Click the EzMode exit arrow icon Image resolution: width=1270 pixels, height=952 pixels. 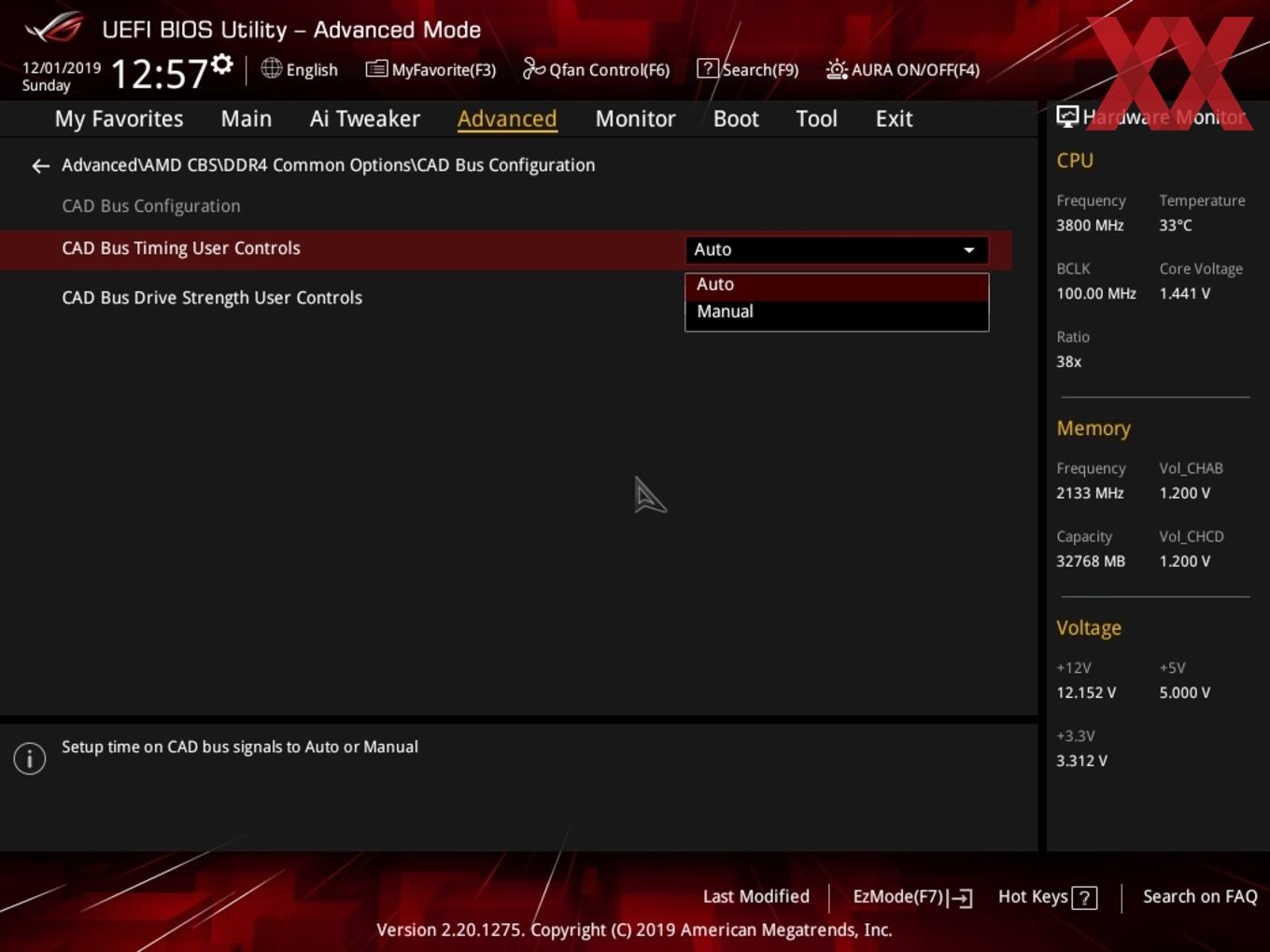click(960, 898)
